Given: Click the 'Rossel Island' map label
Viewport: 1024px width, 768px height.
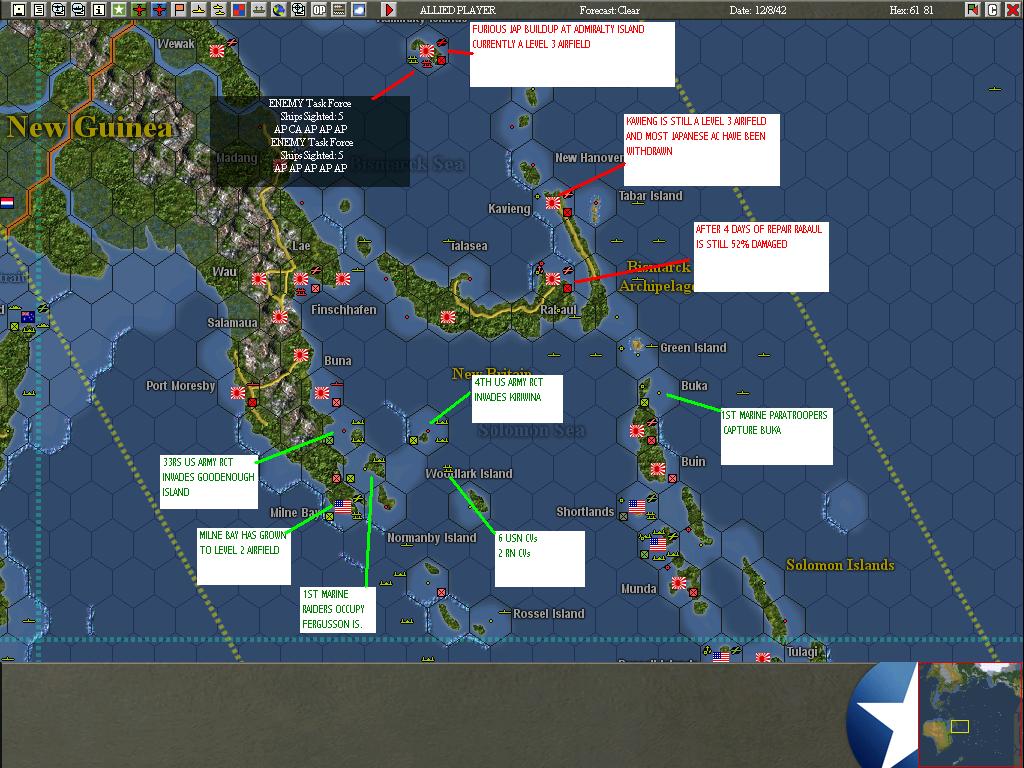Looking at the screenshot, I should point(549,613).
